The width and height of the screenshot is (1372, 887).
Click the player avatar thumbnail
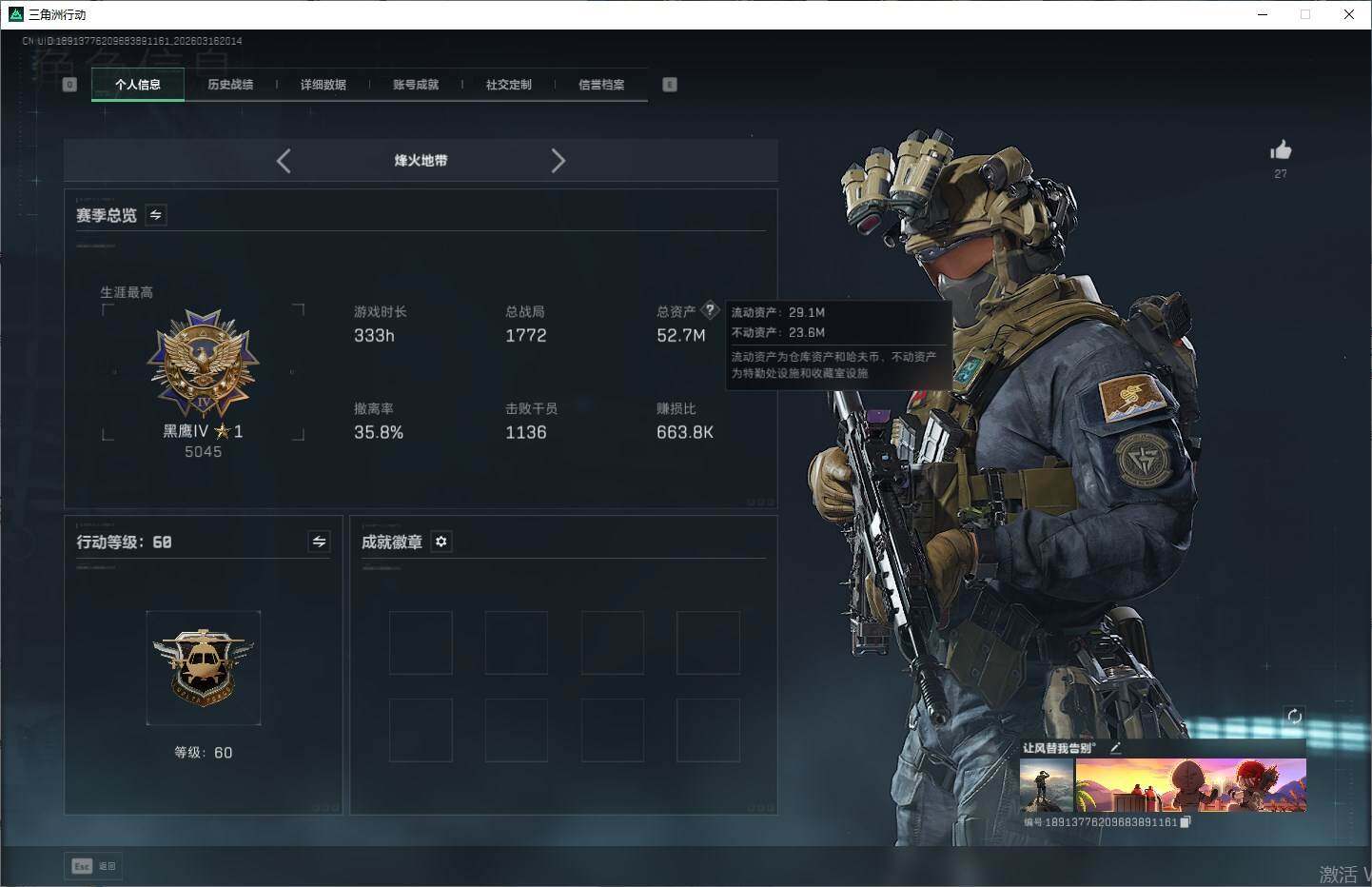click(1047, 785)
